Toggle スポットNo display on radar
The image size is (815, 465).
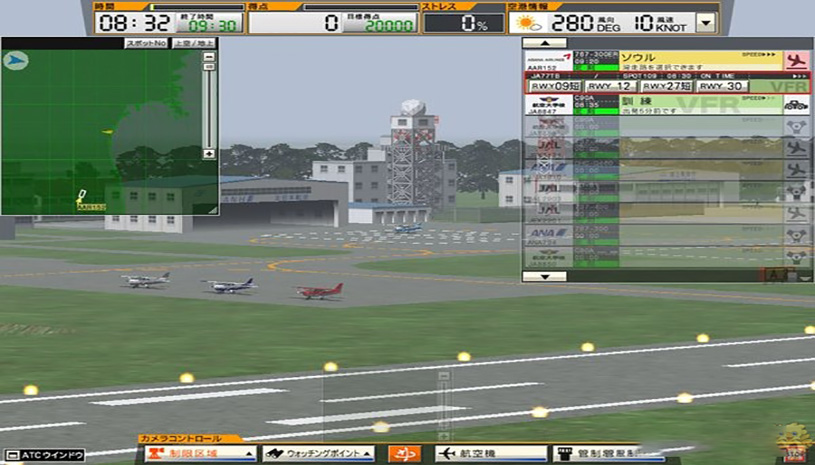146,43
